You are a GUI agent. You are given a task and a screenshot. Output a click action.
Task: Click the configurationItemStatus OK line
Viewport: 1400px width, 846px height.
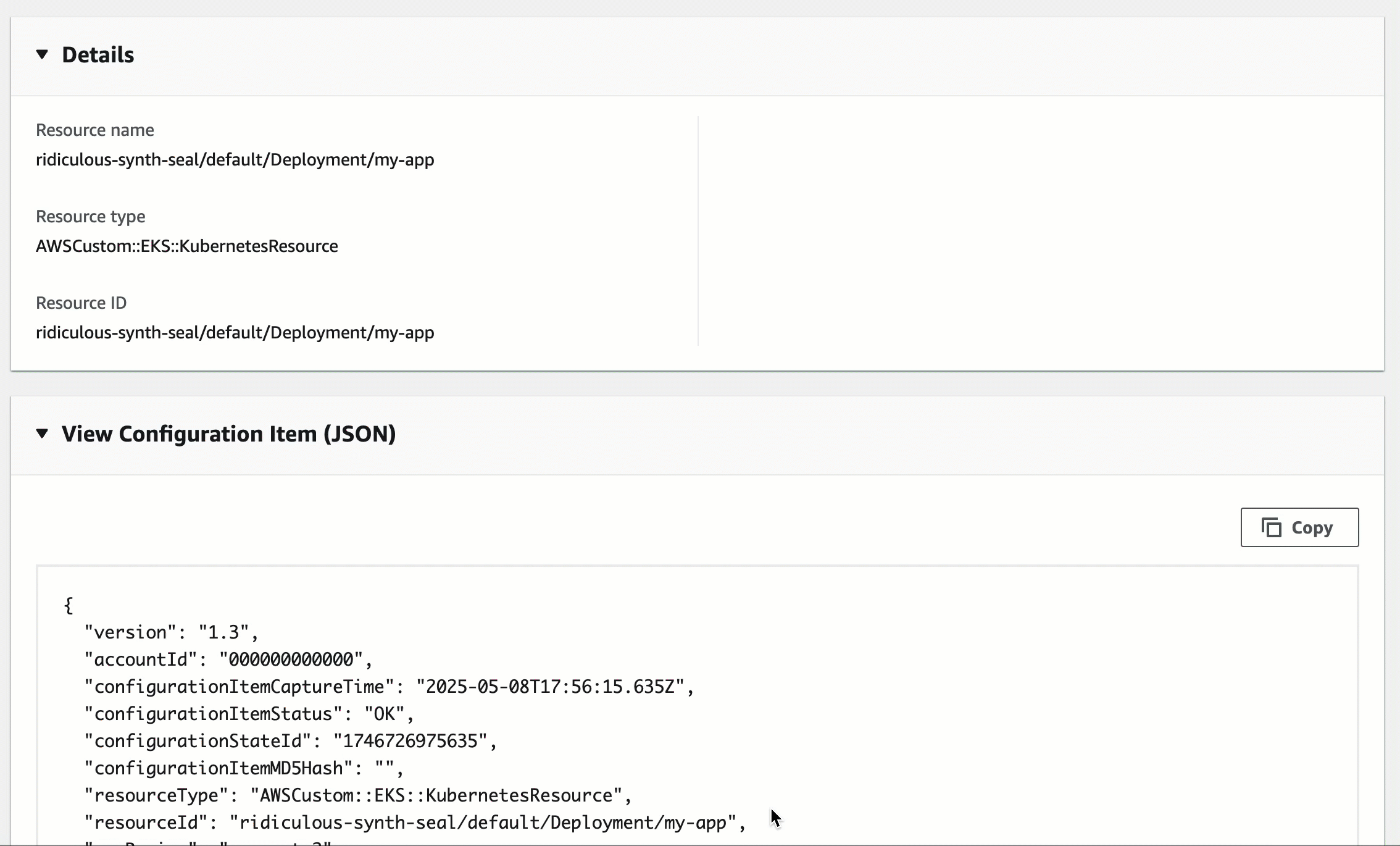click(x=249, y=714)
